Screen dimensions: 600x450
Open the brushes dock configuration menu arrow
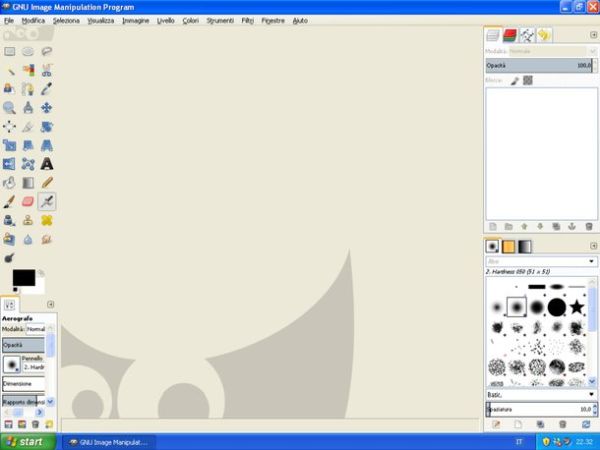click(x=593, y=246)
